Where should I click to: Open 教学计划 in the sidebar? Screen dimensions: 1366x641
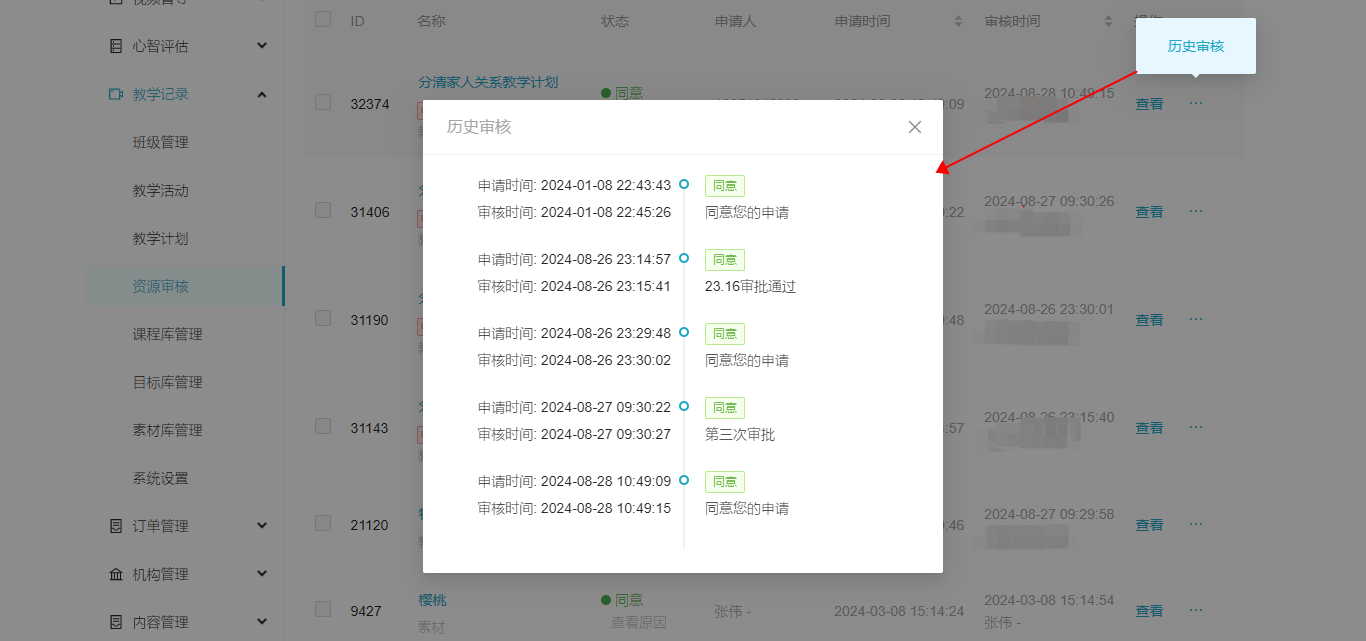pyautogui.click(x=161, y=238)
